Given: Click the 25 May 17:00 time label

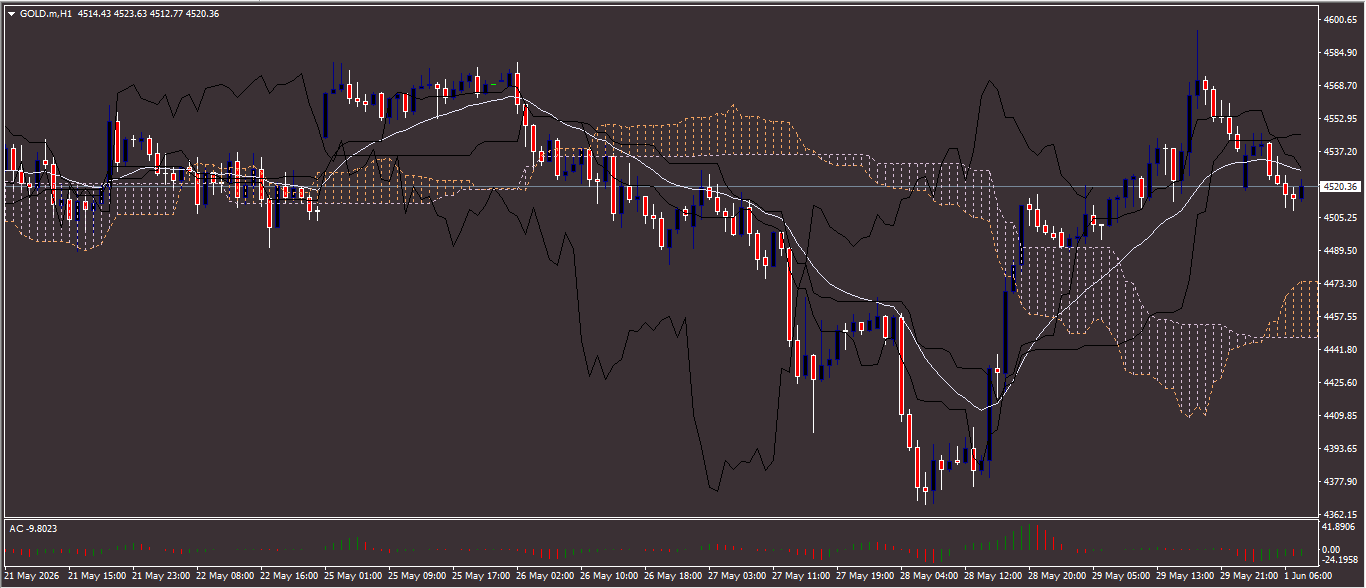Looking at the screenshot, I should [481, 577].
